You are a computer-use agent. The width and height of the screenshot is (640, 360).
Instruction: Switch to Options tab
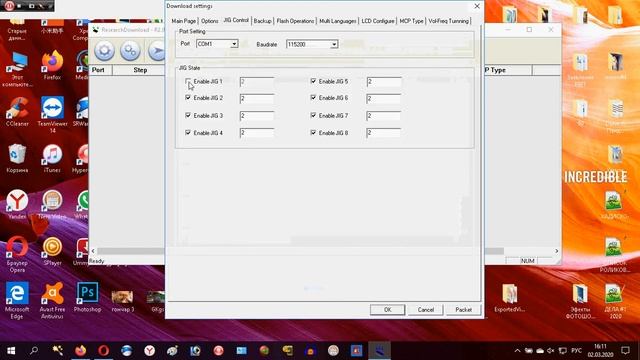click(x=210, y=21)
